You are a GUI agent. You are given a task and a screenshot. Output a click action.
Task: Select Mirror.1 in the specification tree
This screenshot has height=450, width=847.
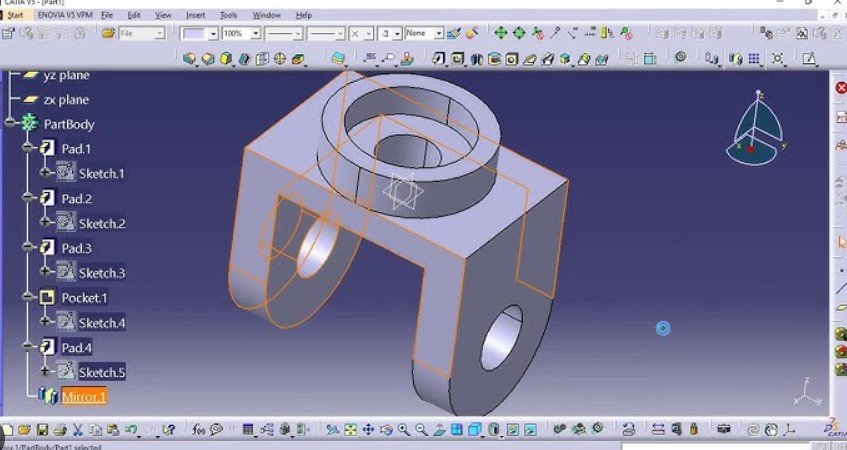click(x=83, y=397)
